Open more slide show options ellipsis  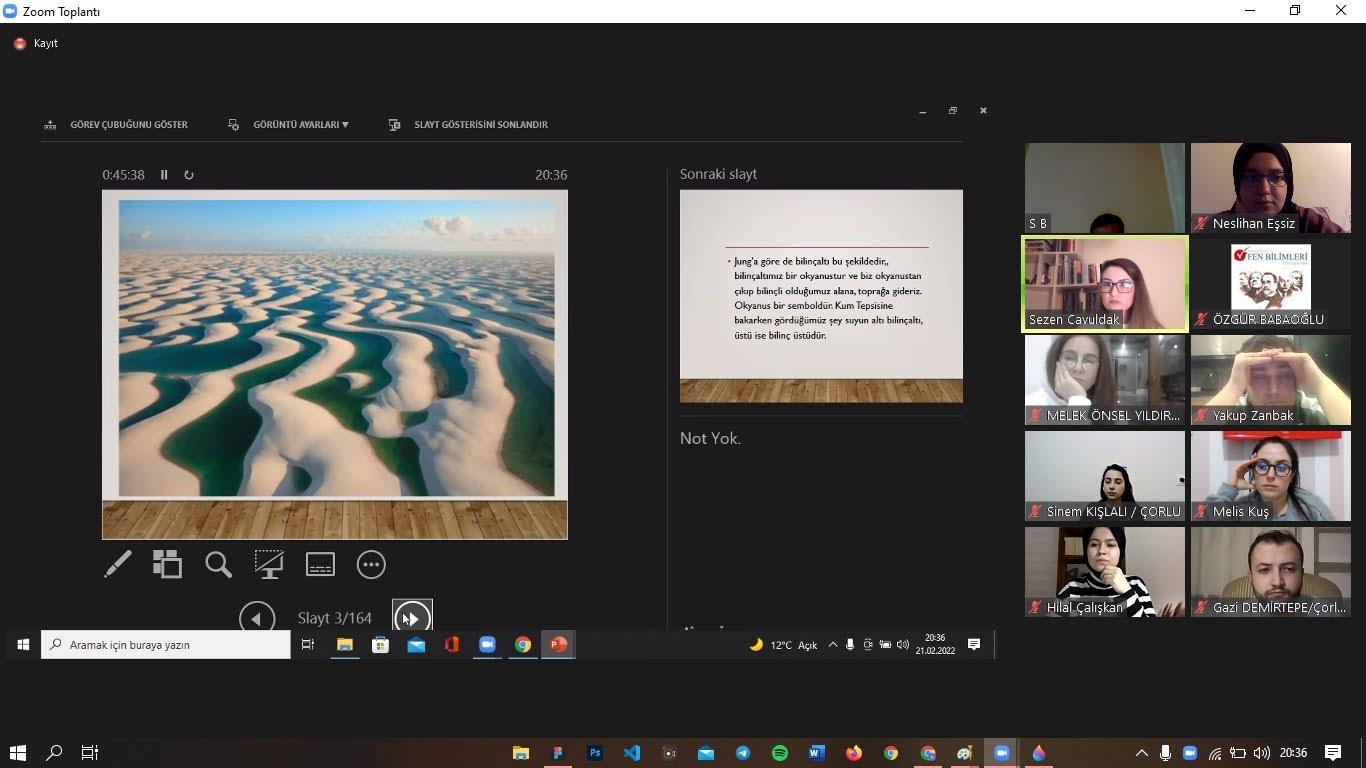point(371,565)
